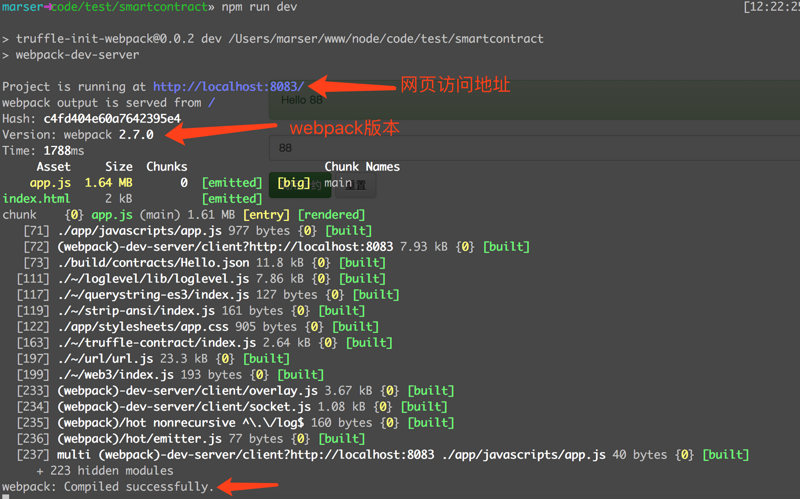The width and height of the screenshot is (800, 499).
Task: Click the yellow [big] tag
Action: point(293,183)
